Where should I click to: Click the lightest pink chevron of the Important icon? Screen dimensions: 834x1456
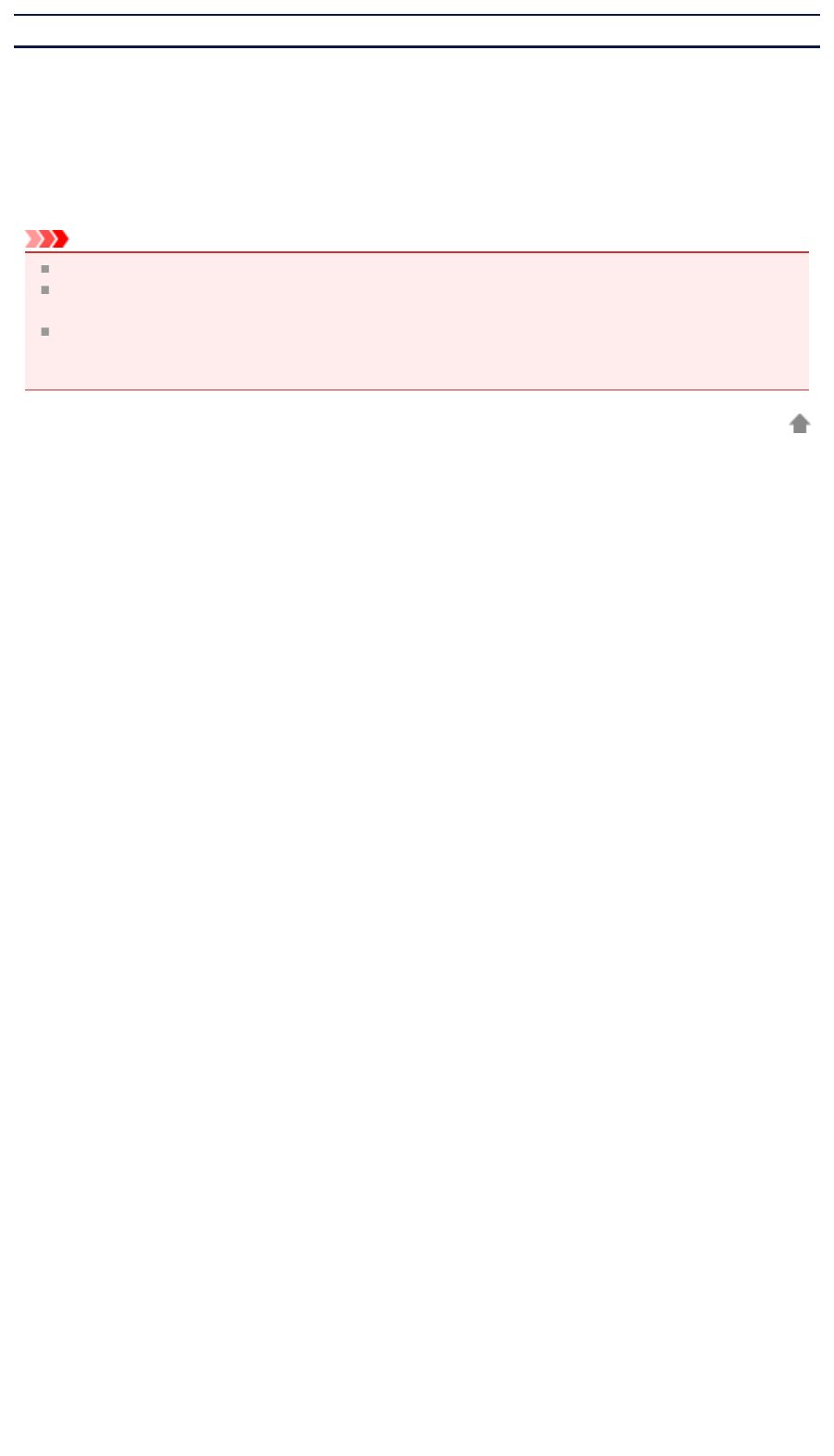[32, 239]
